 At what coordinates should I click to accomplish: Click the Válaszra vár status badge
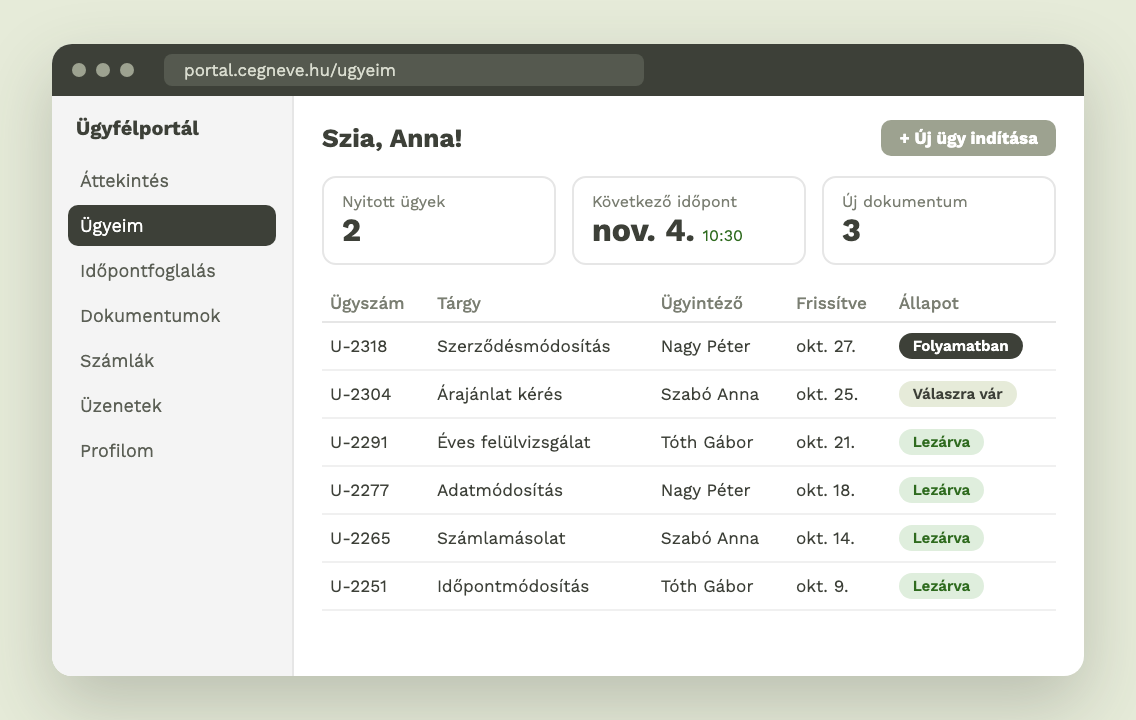[957, 394]
